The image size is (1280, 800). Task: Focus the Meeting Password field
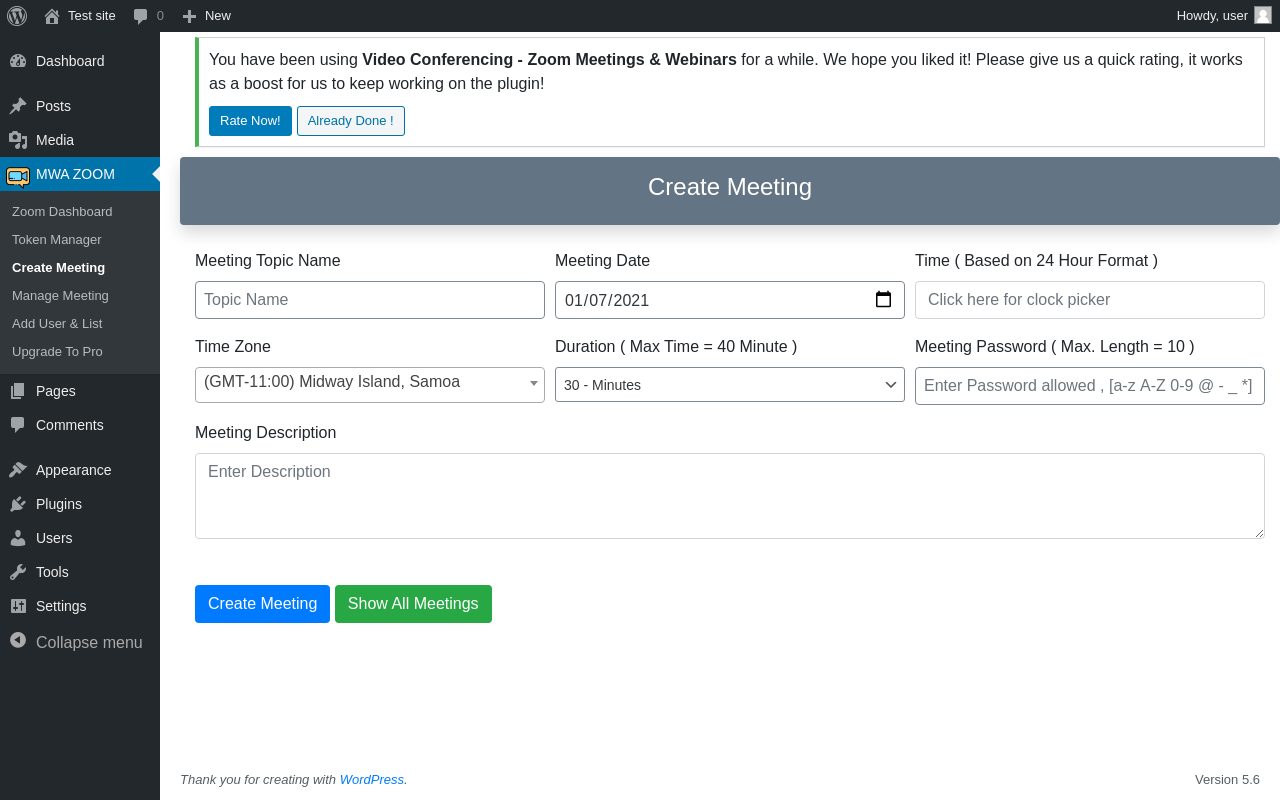pos(1090,386)
